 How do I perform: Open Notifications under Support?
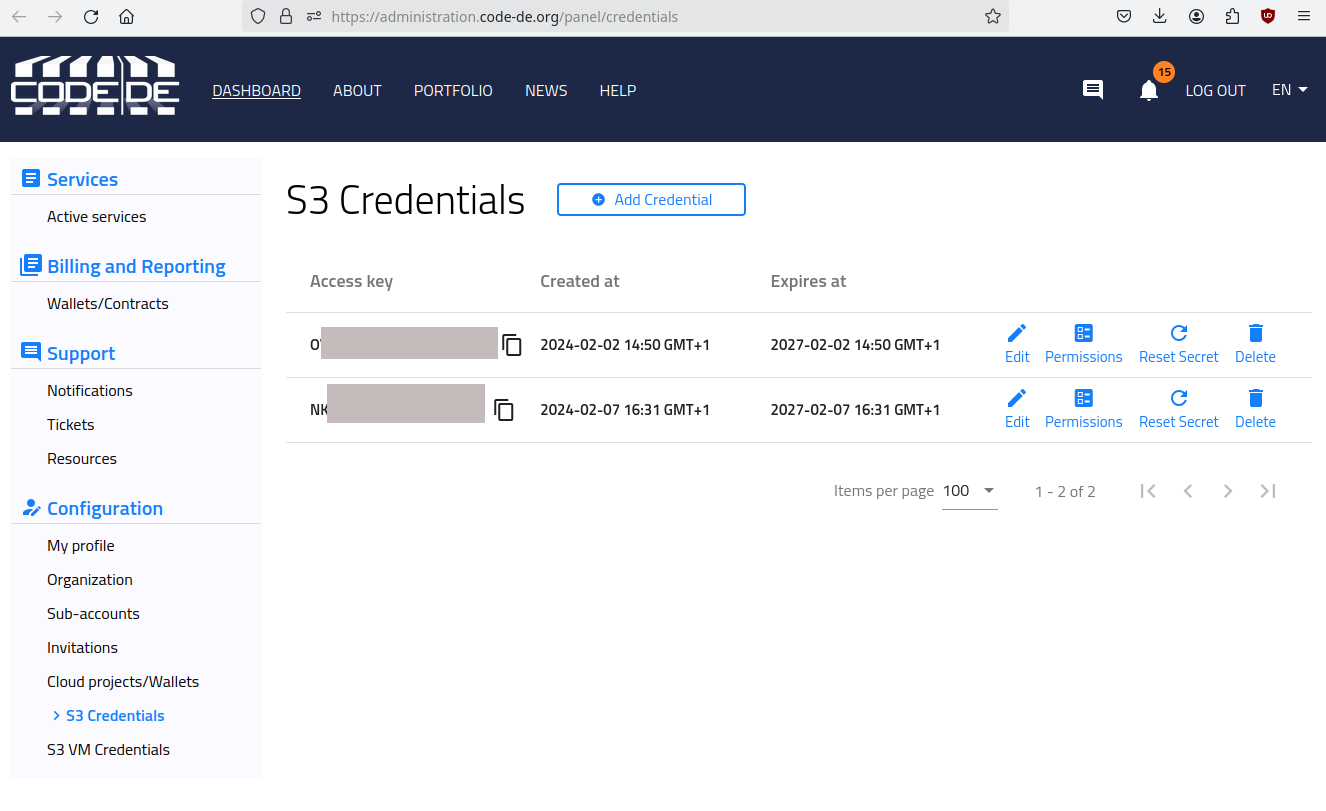coord(90,391)
